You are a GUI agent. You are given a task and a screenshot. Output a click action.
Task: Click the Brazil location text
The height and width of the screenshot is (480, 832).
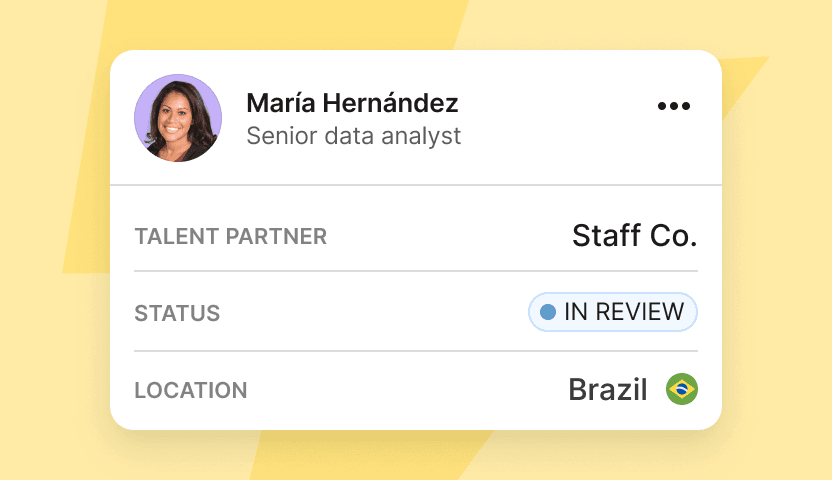(608, 390)
